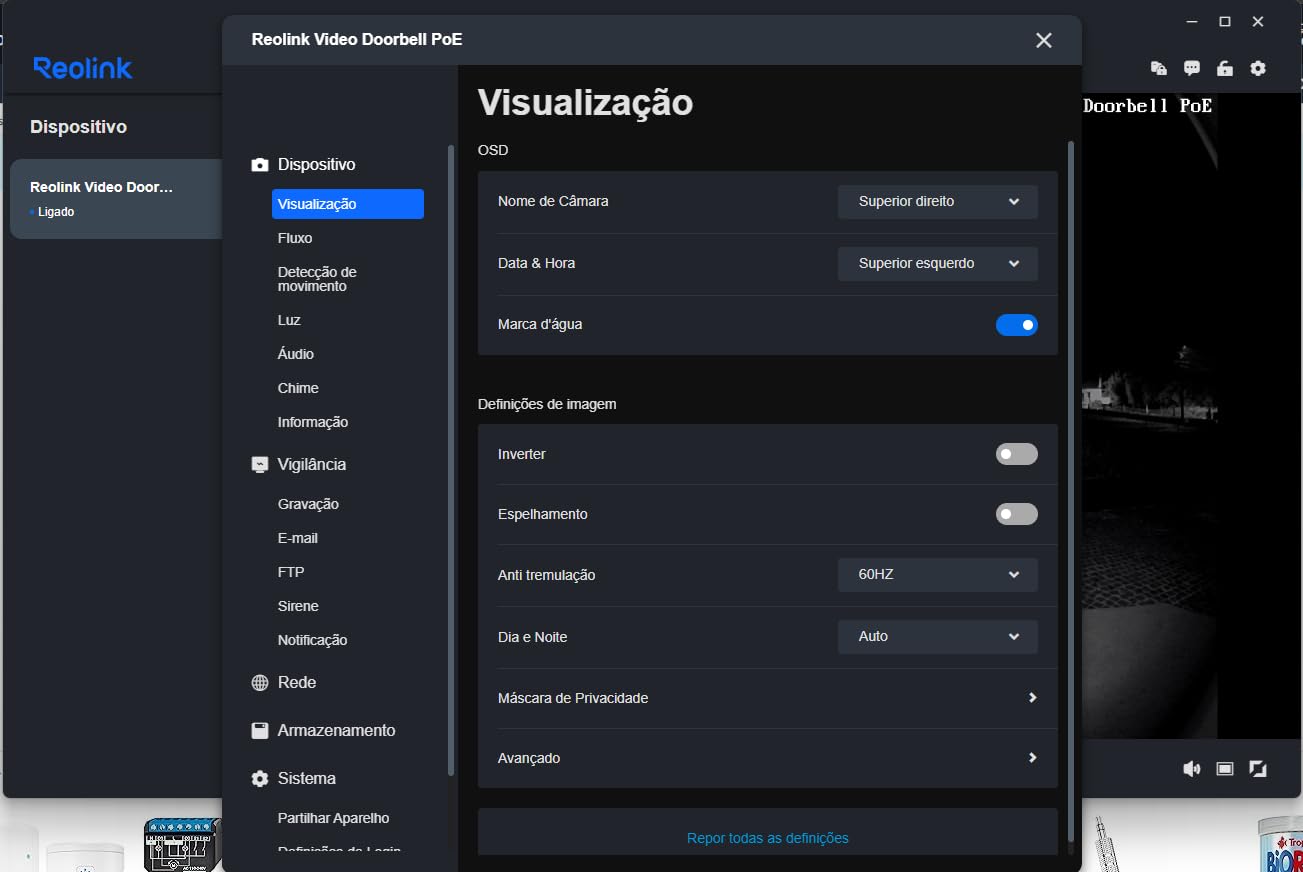Open the Luz settings page
This screenshot has width=1303, height=872.
289,320
